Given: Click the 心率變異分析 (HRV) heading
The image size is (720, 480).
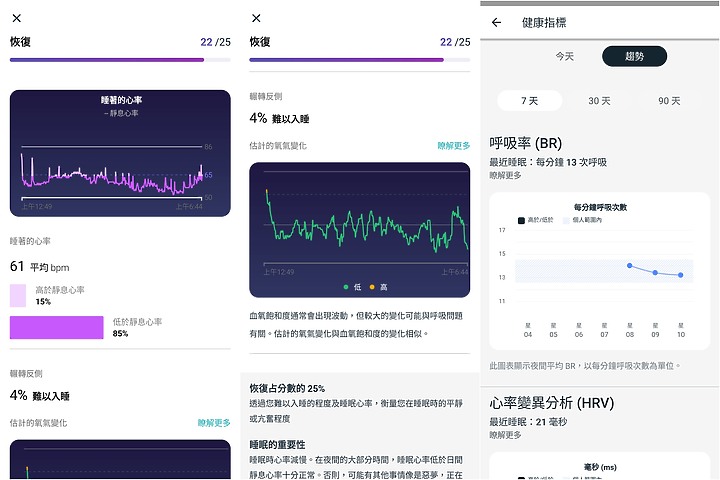Looking at the screenshot, I should pos(551,403).
